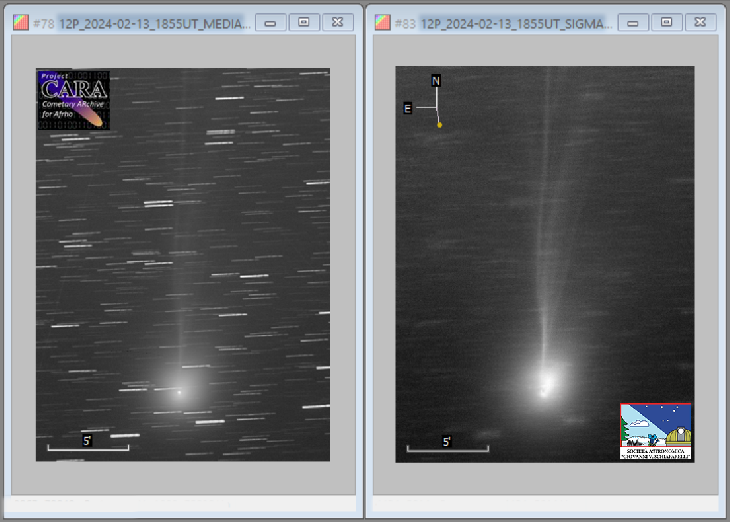Click the window icon of image #78

pos(20,23)
